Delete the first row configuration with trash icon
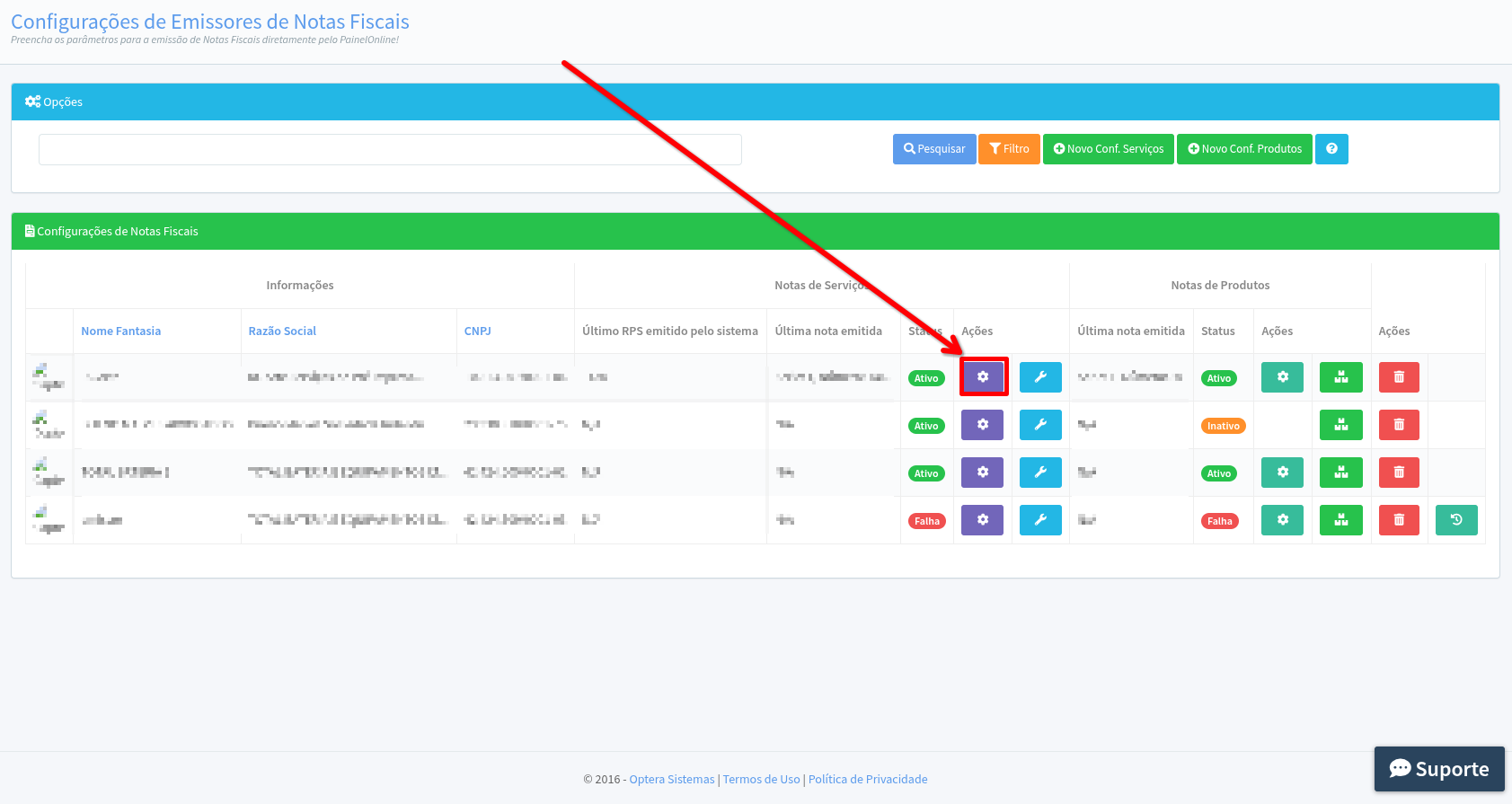 point(1398,377)
